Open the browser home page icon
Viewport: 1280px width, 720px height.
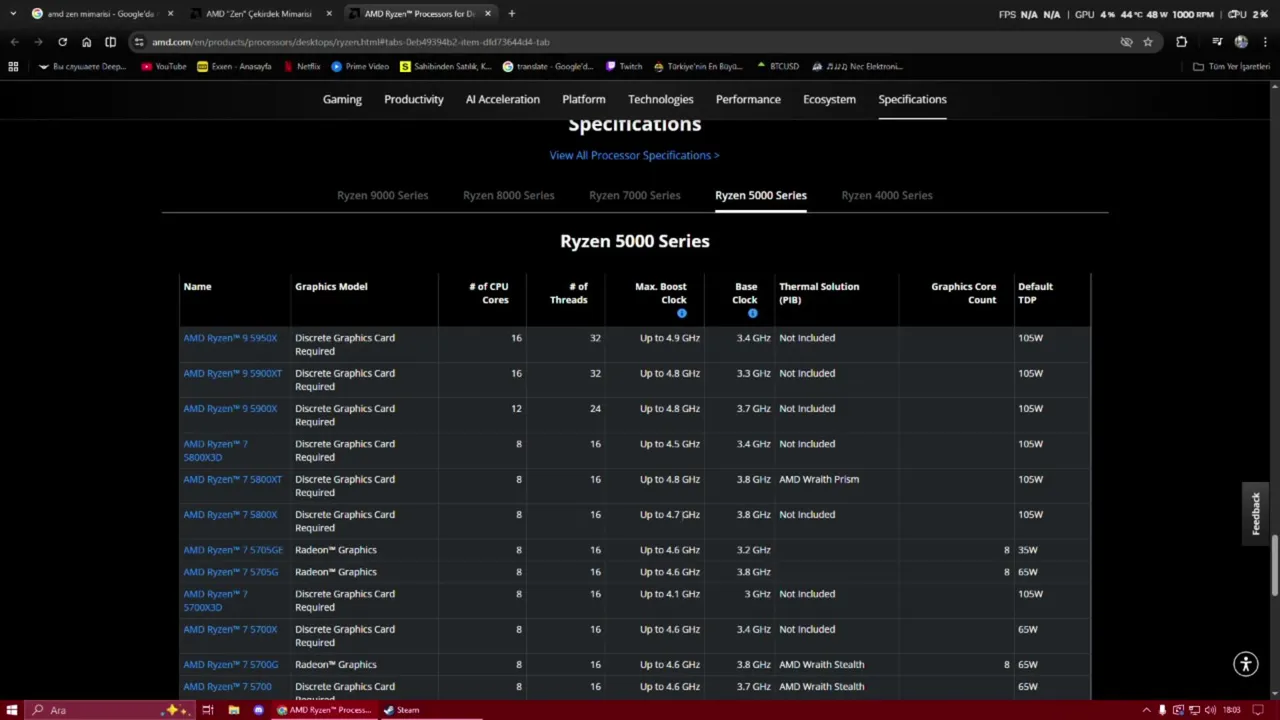click(86, 42)
